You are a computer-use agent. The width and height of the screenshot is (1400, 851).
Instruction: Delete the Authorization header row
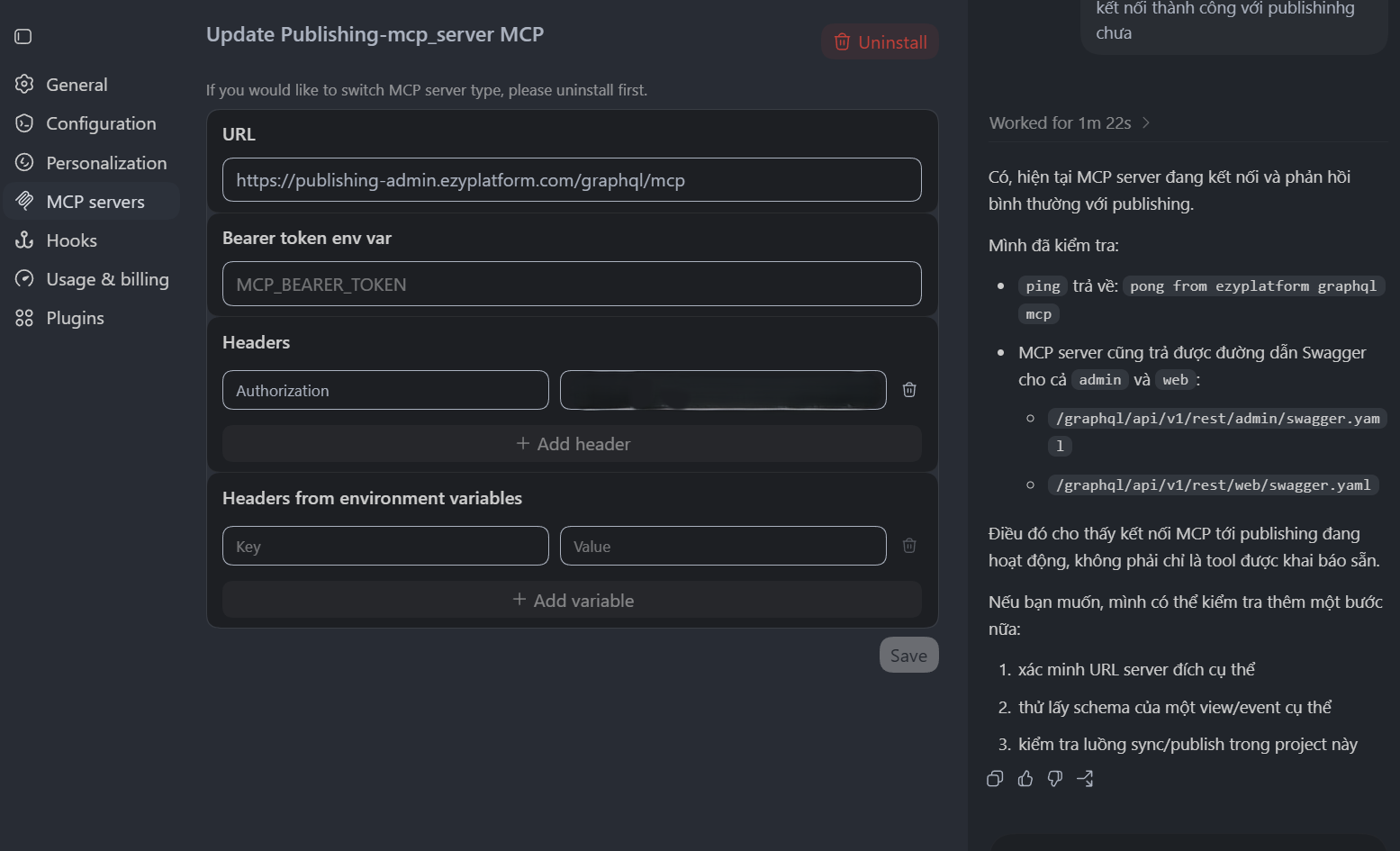pos(909,390)
